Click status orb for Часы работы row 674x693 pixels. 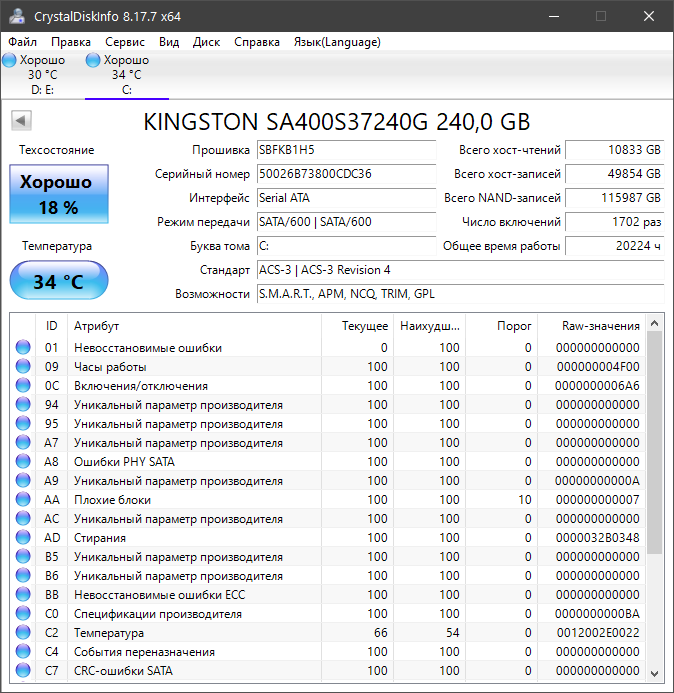pos(23,367)
